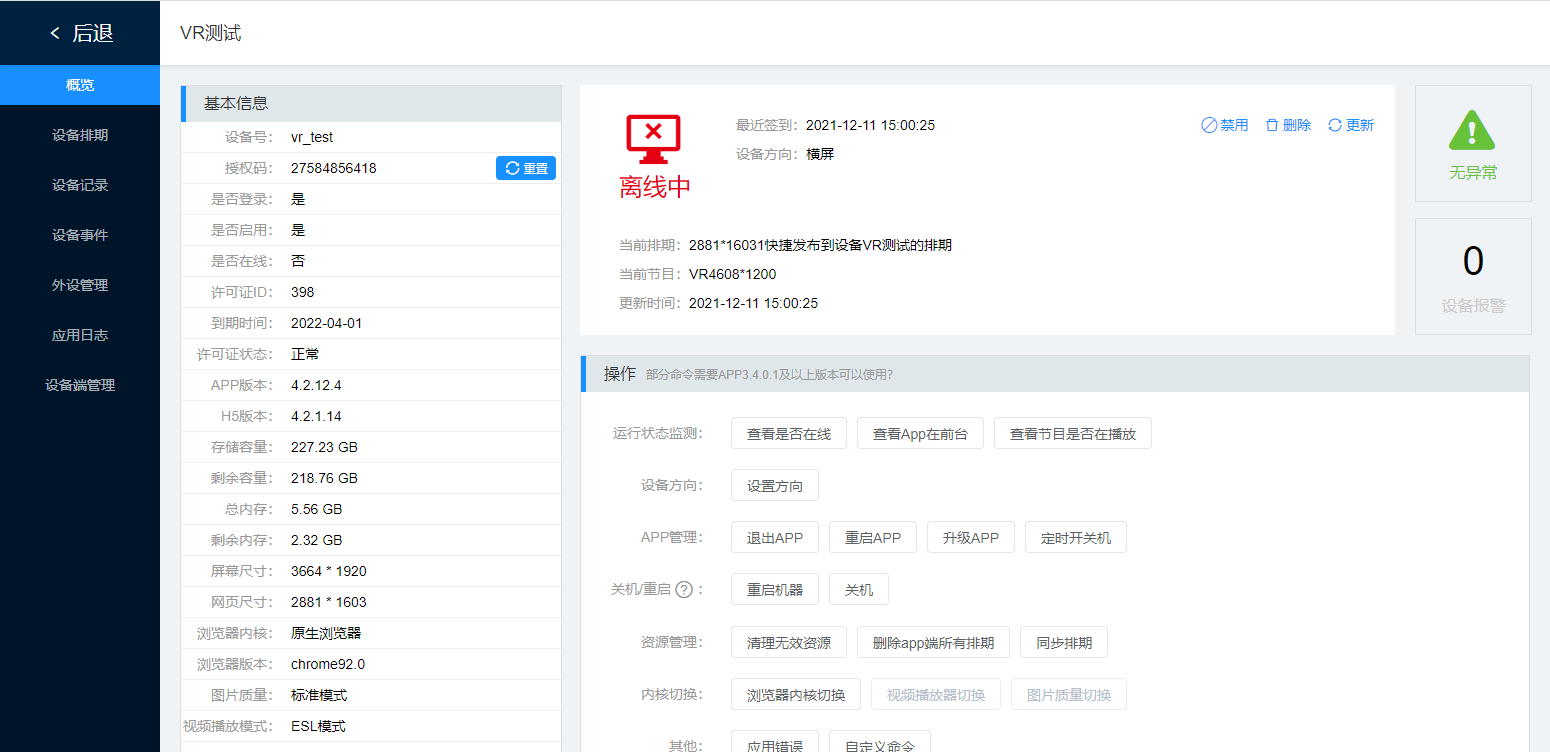The image size is (1550, 752).
Task: Click 查看App在前台 button
Action: pyautogui.click(x=920, y=434)
